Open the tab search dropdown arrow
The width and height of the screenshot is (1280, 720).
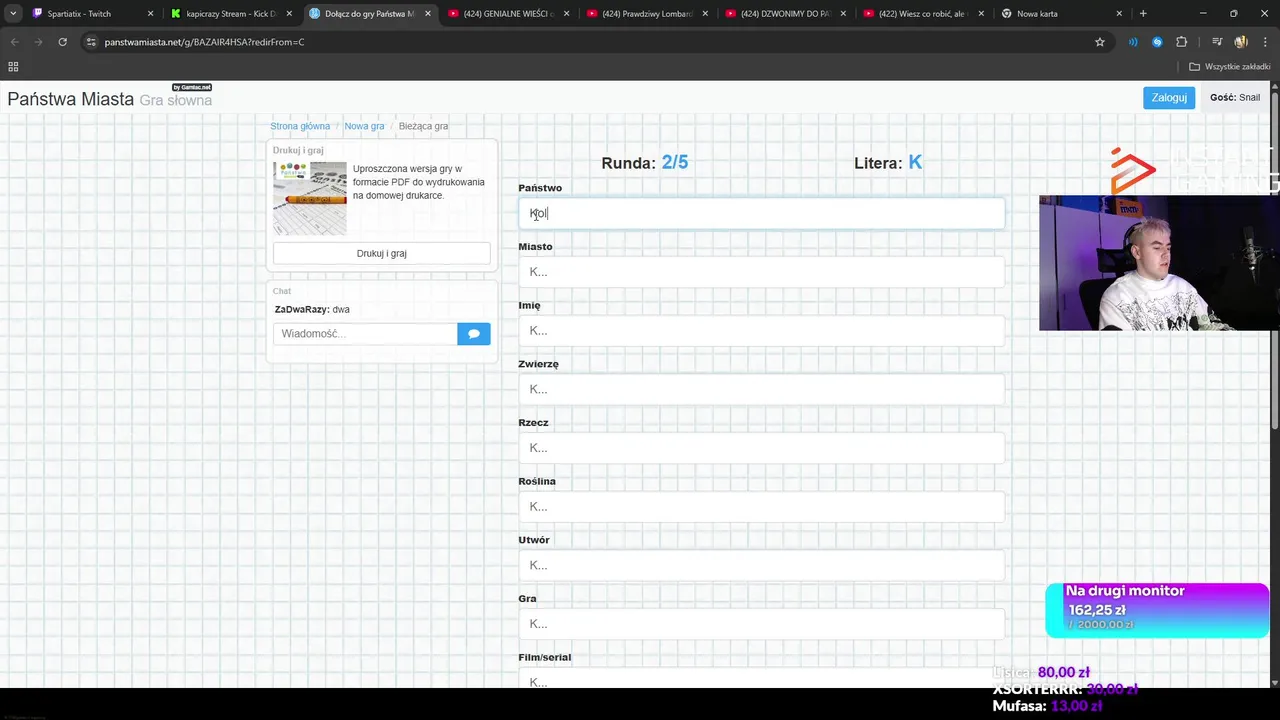click(13, 14)
